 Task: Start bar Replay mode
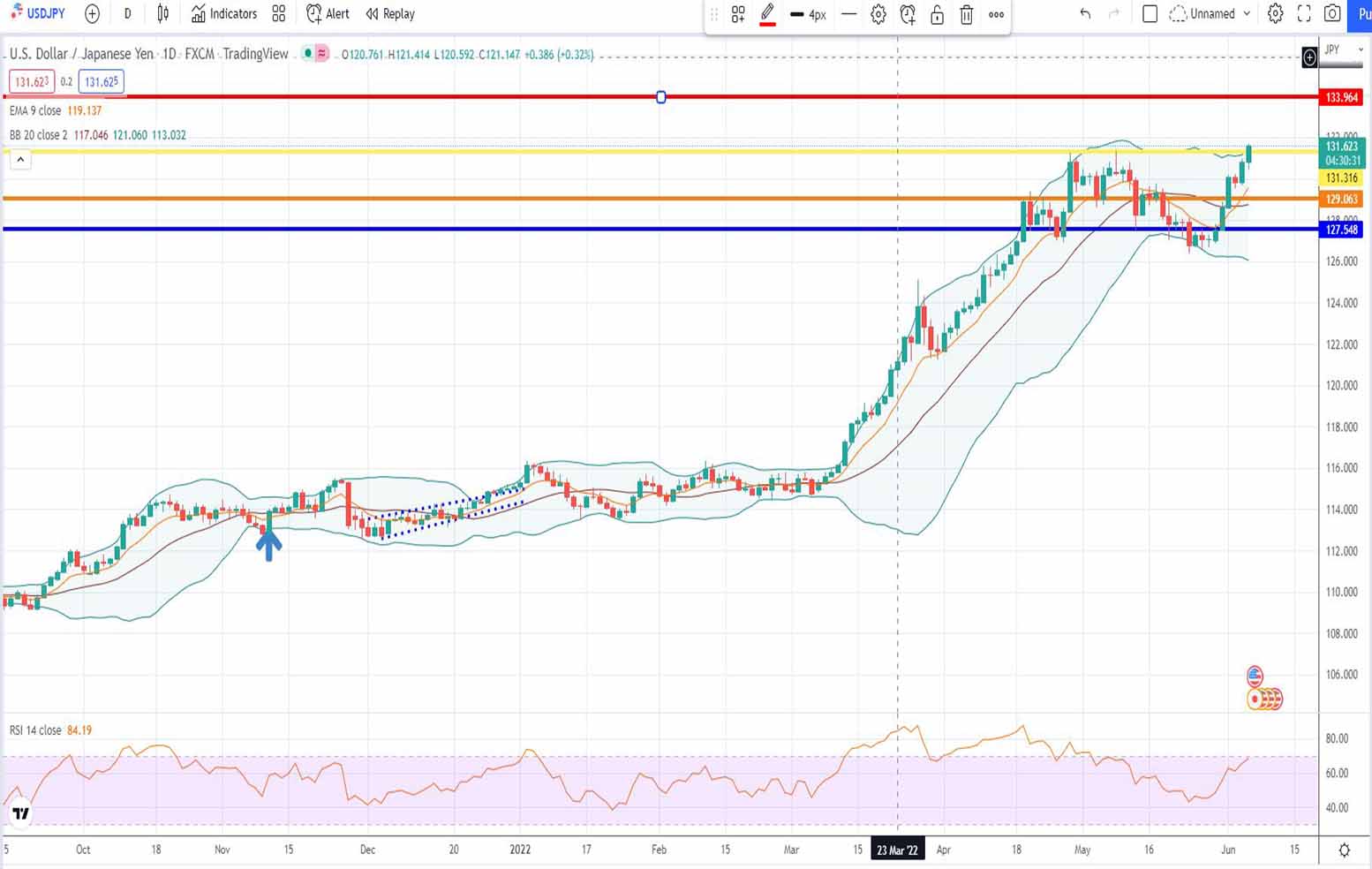tap(390, 14)
